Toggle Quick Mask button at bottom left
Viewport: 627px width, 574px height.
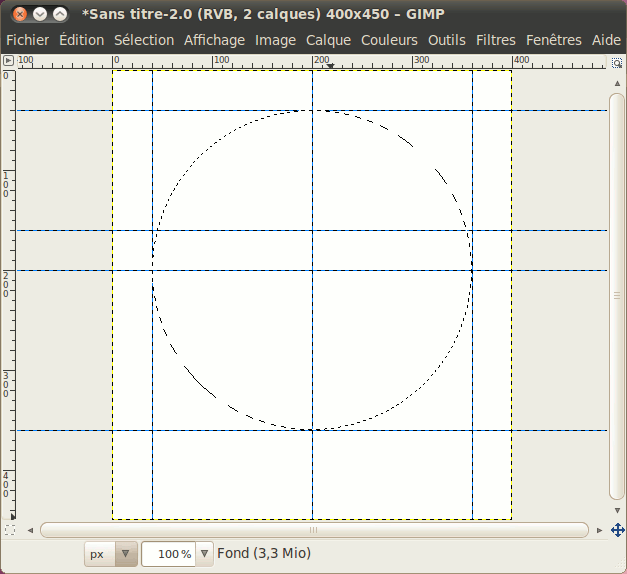9,529
